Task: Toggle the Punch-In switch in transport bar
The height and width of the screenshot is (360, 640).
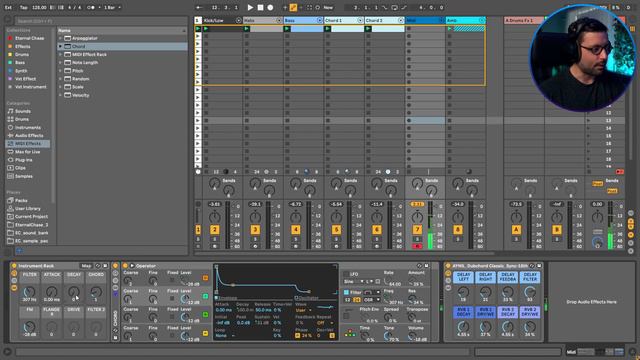Action: pos(384,7)
